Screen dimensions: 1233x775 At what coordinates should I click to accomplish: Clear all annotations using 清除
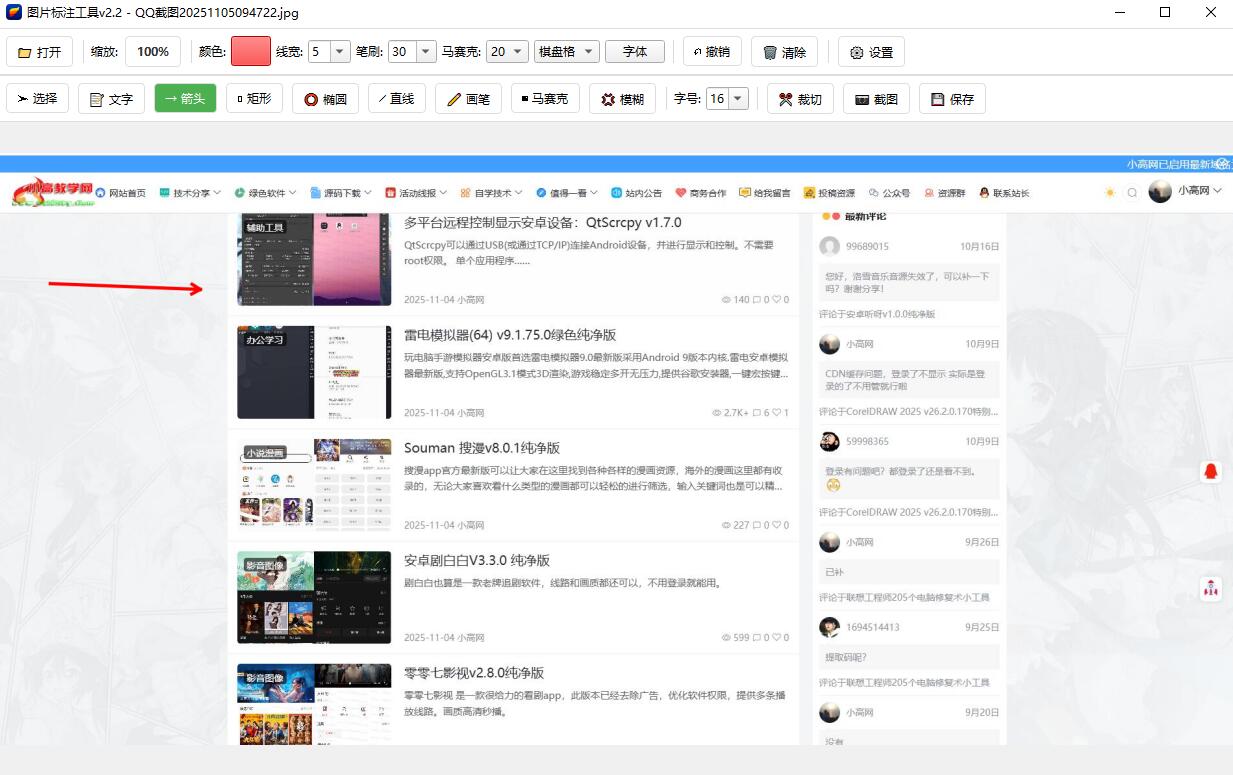coord(784,51)
